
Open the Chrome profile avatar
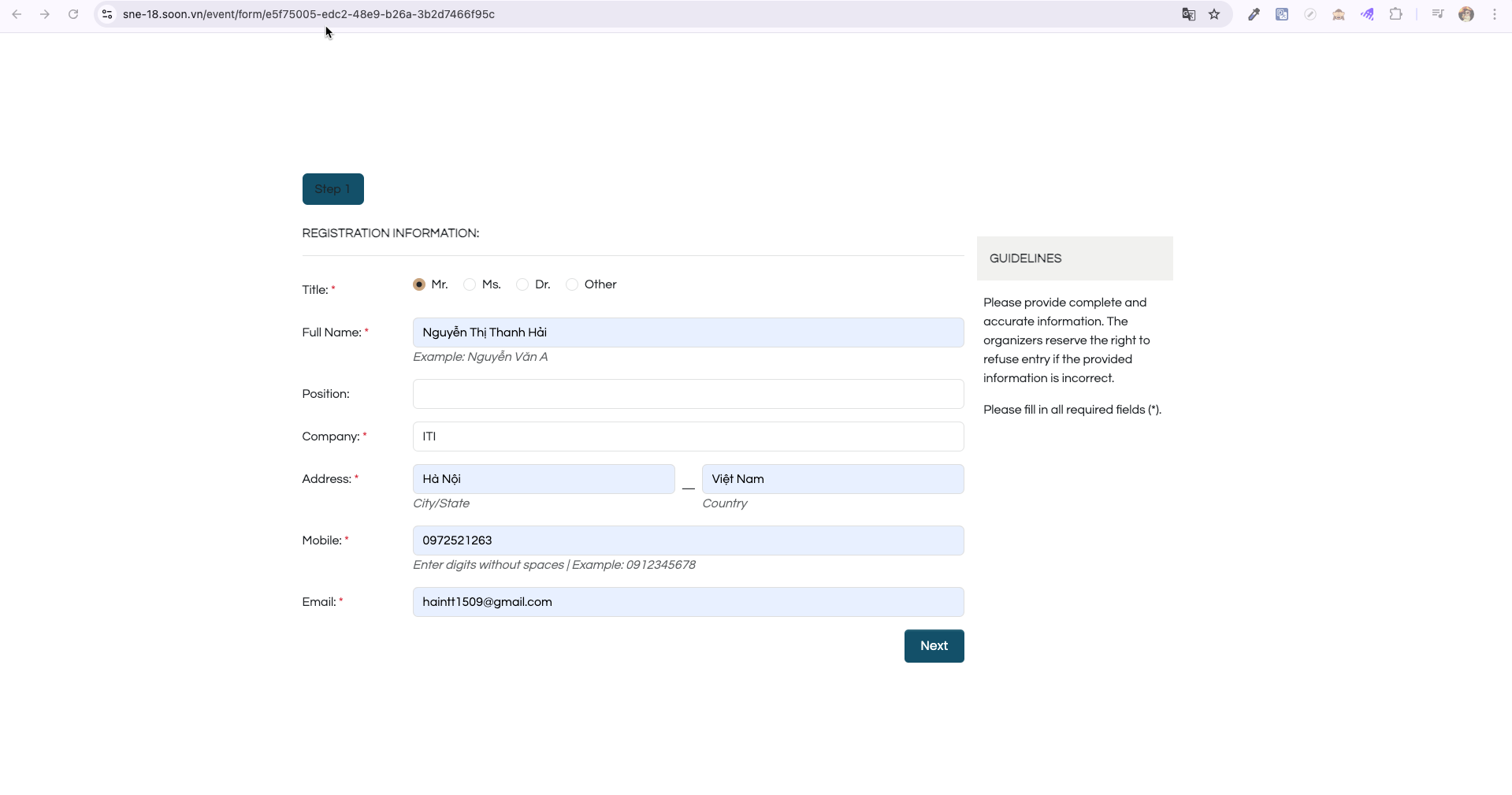point(1466,14)
